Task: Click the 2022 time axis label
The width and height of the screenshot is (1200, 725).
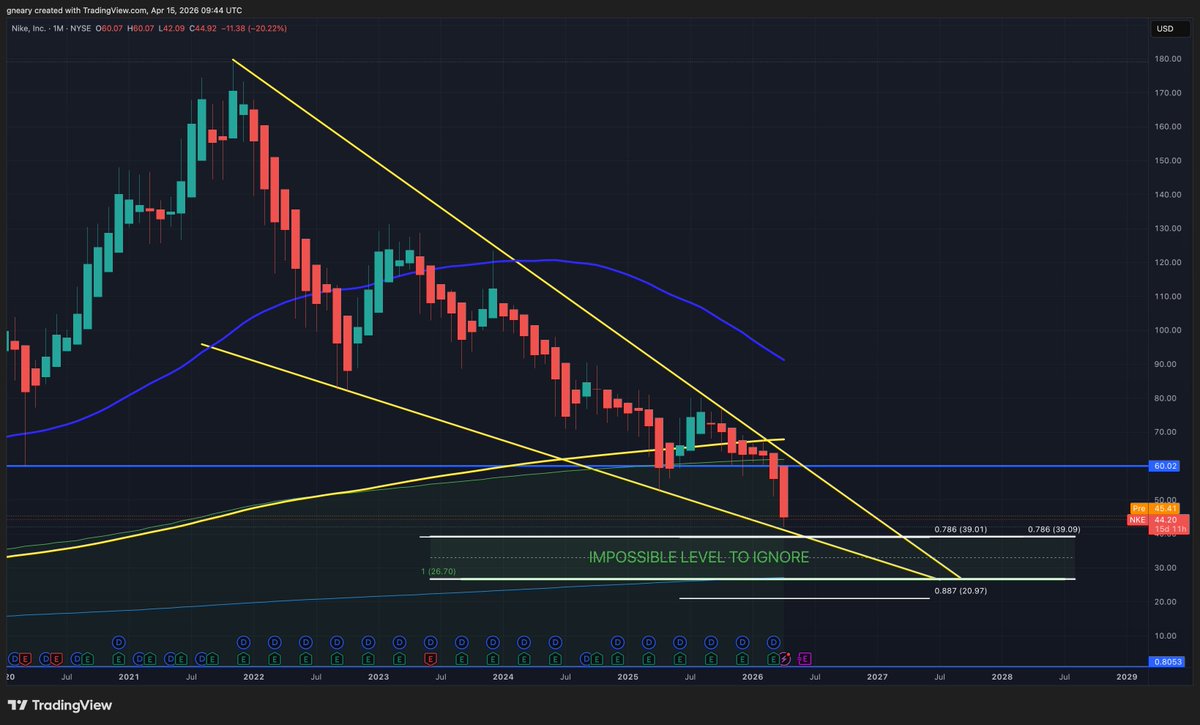Action: pos(253,677)
